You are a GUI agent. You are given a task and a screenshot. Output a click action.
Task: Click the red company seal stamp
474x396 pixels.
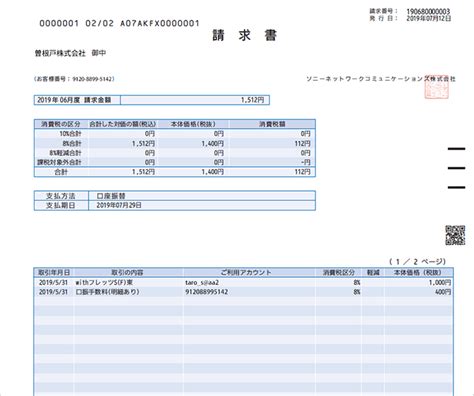[x=436, y=88]
